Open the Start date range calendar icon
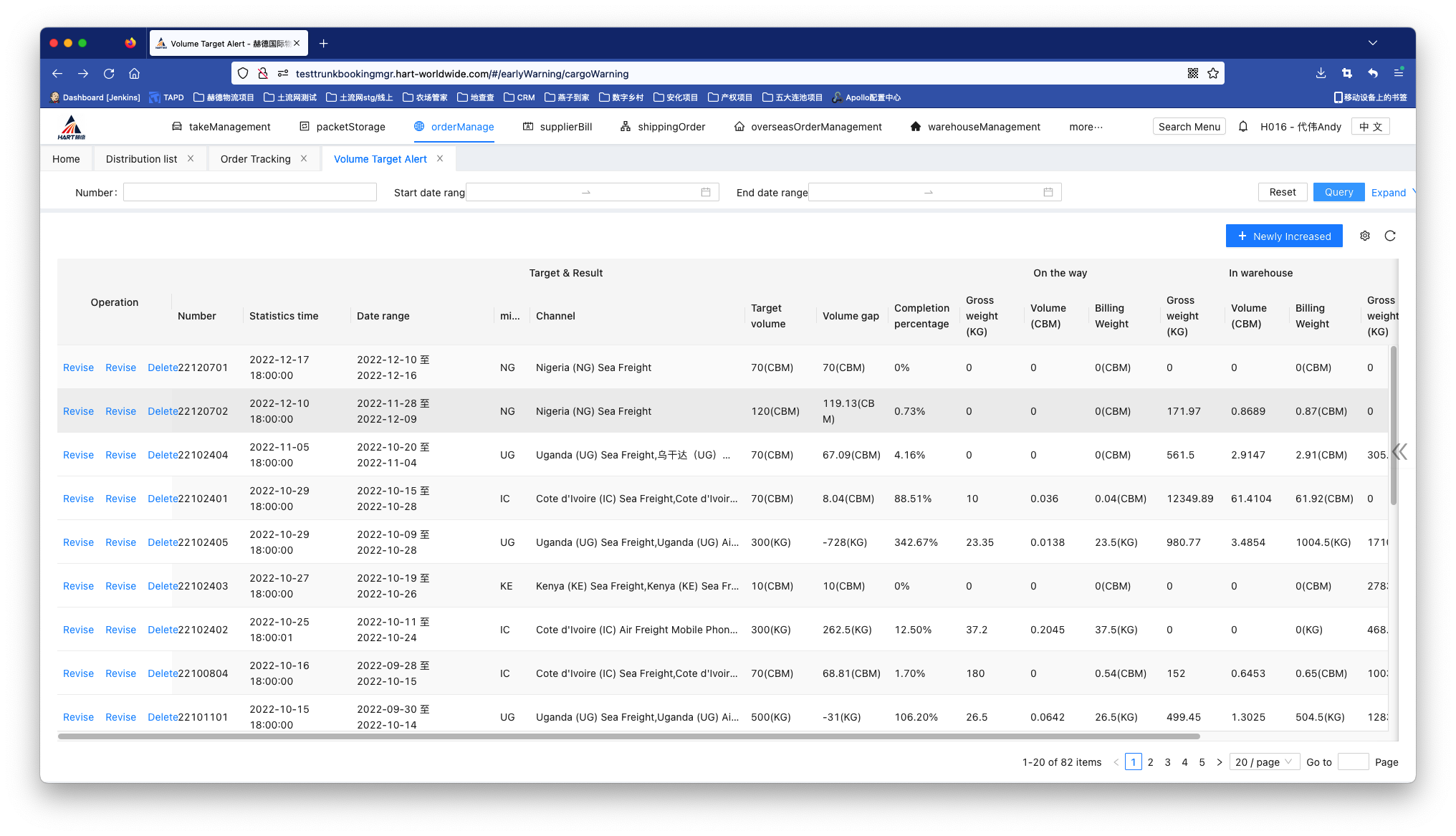The image size is (1456, 836). coord(706,192)
